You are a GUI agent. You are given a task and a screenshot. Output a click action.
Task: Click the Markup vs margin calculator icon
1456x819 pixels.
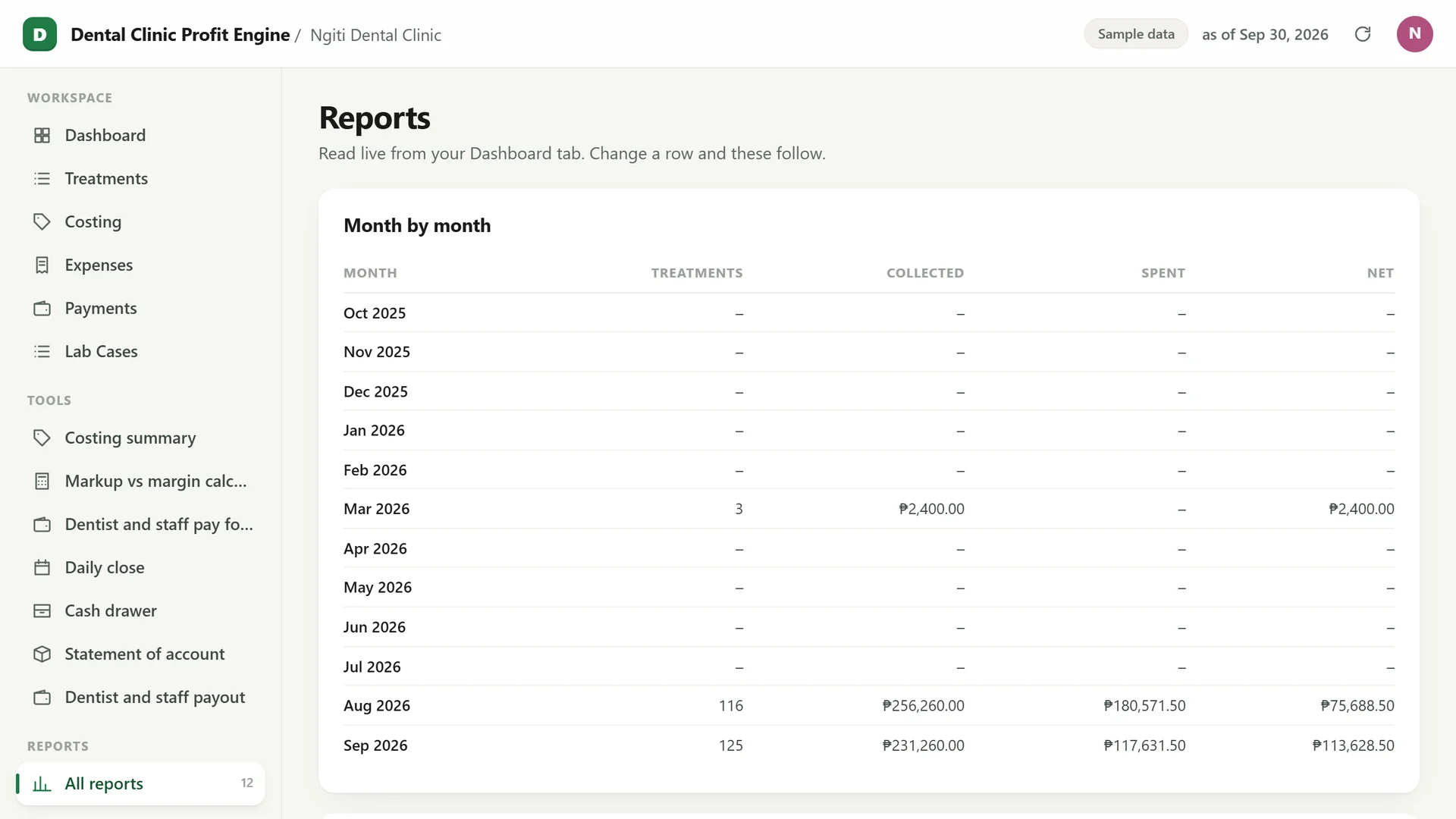coord(42,481)
